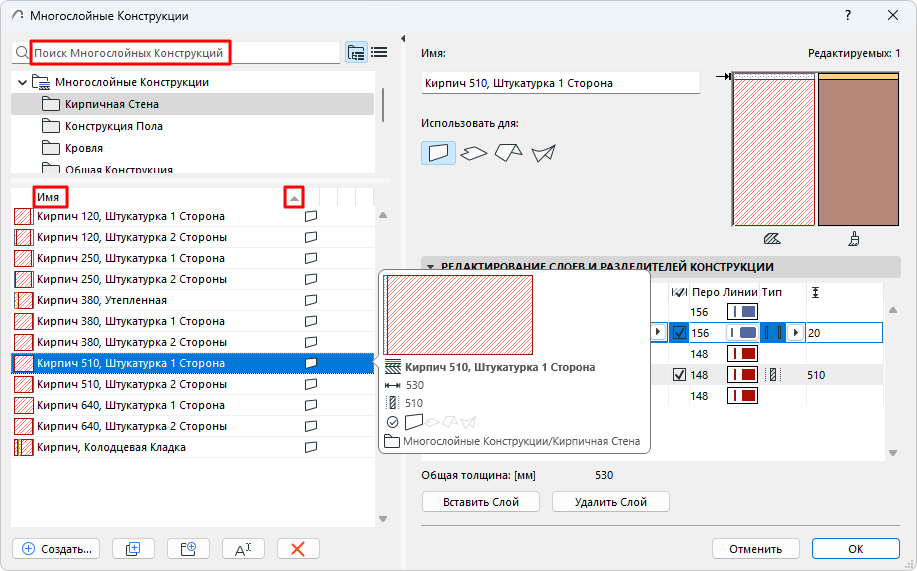This screenshot has width=917, height=571.
Task: Click the Вставить Слой button
Action: point(481,502)
